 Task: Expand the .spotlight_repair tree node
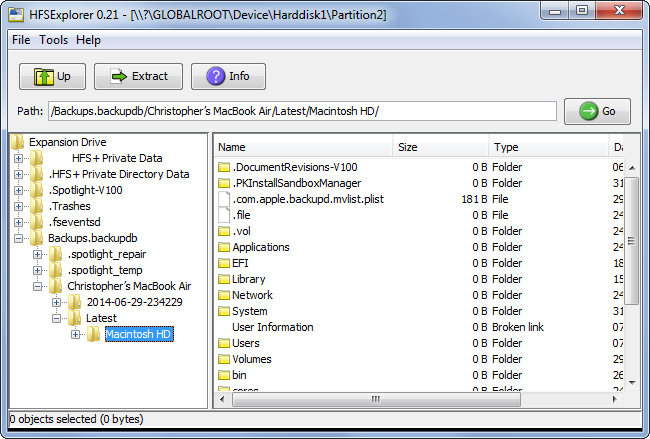coord(37,255)
